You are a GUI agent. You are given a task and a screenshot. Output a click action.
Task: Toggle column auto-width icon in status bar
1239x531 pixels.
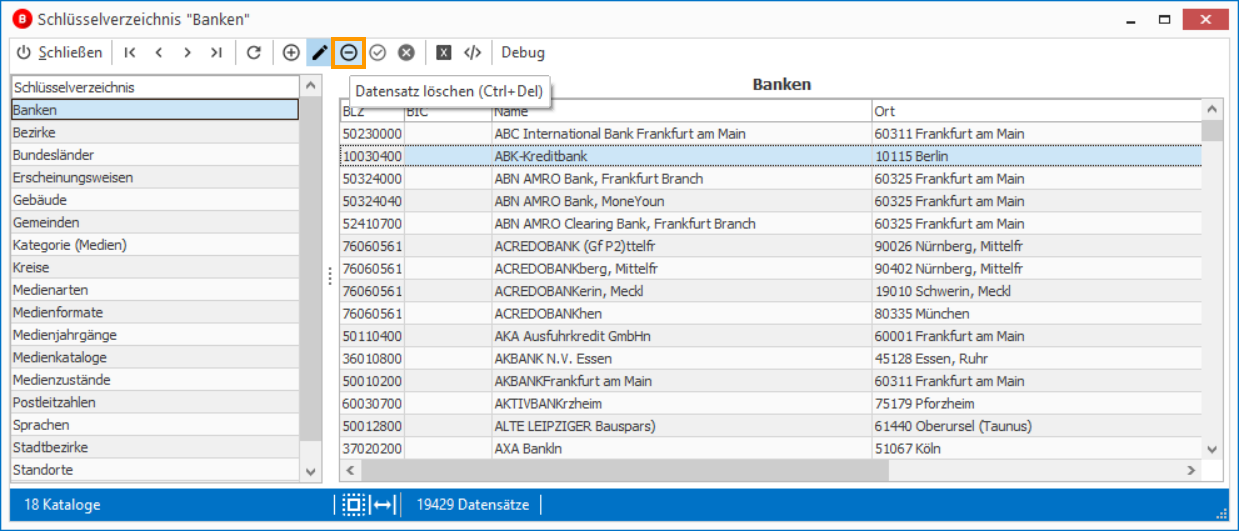pyautogui.click(x=383, y=505)
